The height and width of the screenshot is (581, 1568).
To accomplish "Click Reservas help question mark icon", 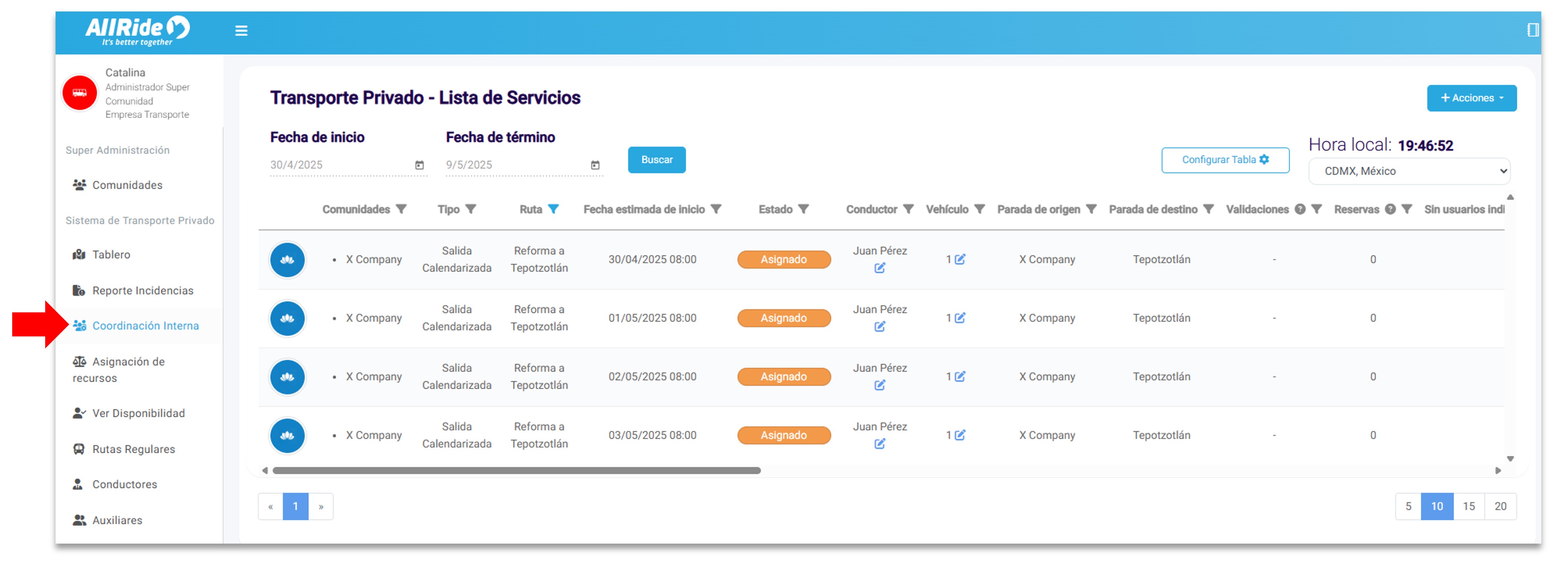I will pos(1389,209).
